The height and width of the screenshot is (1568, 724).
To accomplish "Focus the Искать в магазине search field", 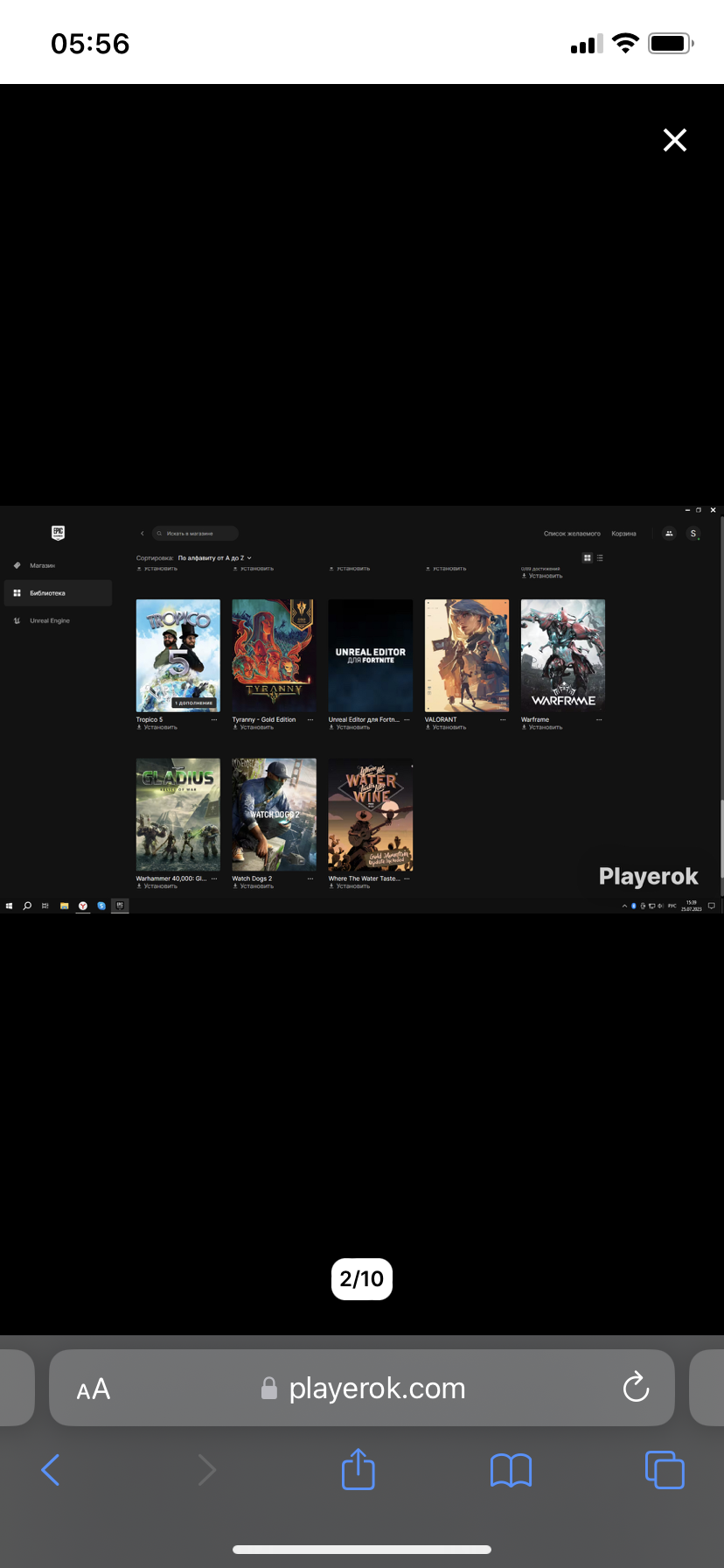I will pyautogui.click(x=196, y=533).
